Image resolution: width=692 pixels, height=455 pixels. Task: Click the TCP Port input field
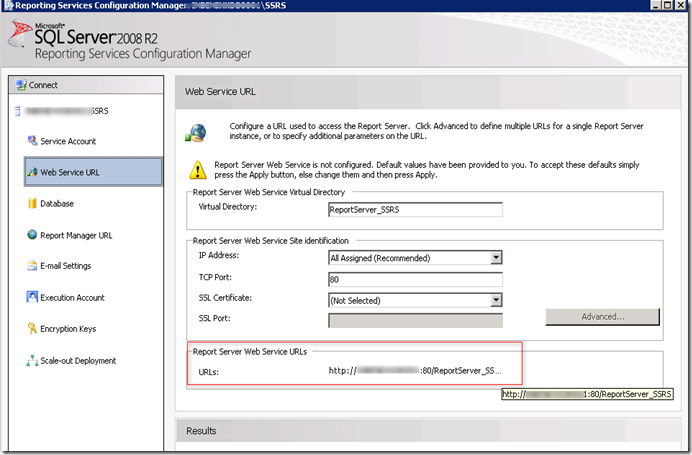click(x=415, y=279)
